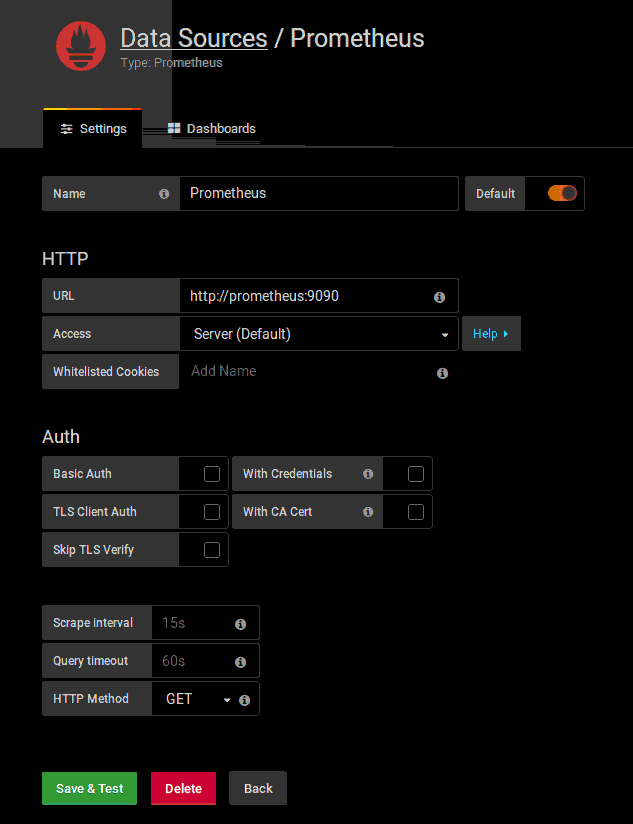This screenshot has height=824, width=633.
Task: Enable the Basic Auth checkbox
Action: [211, 474]
